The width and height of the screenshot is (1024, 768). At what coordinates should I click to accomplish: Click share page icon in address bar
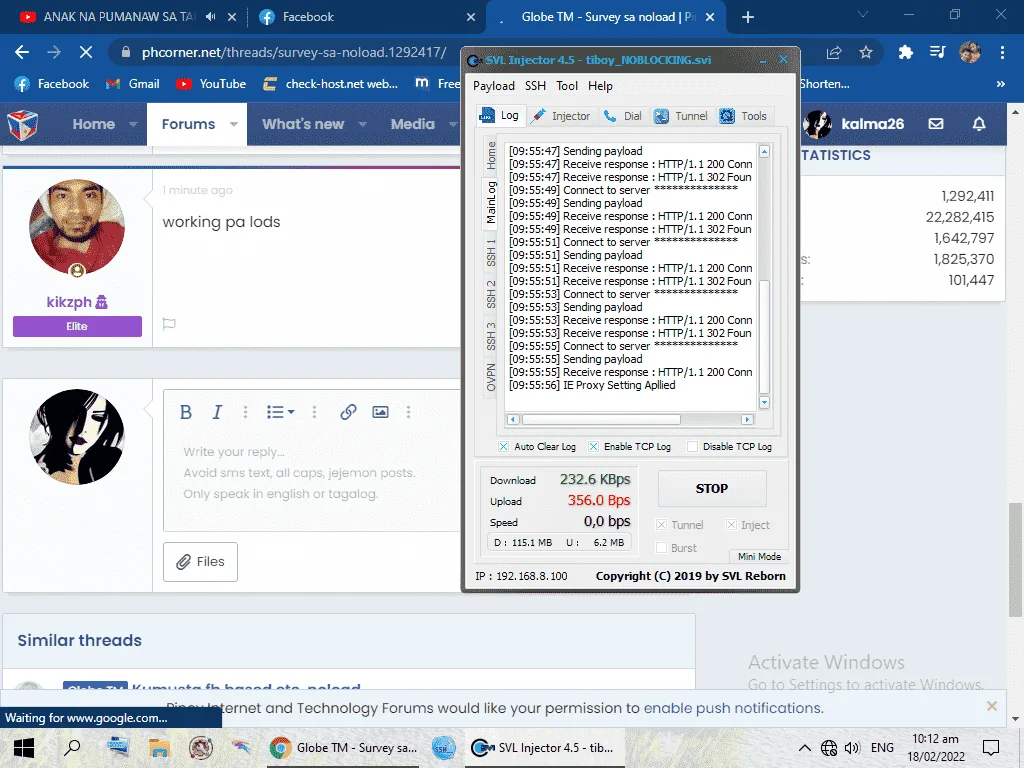(x=834, y=52)
